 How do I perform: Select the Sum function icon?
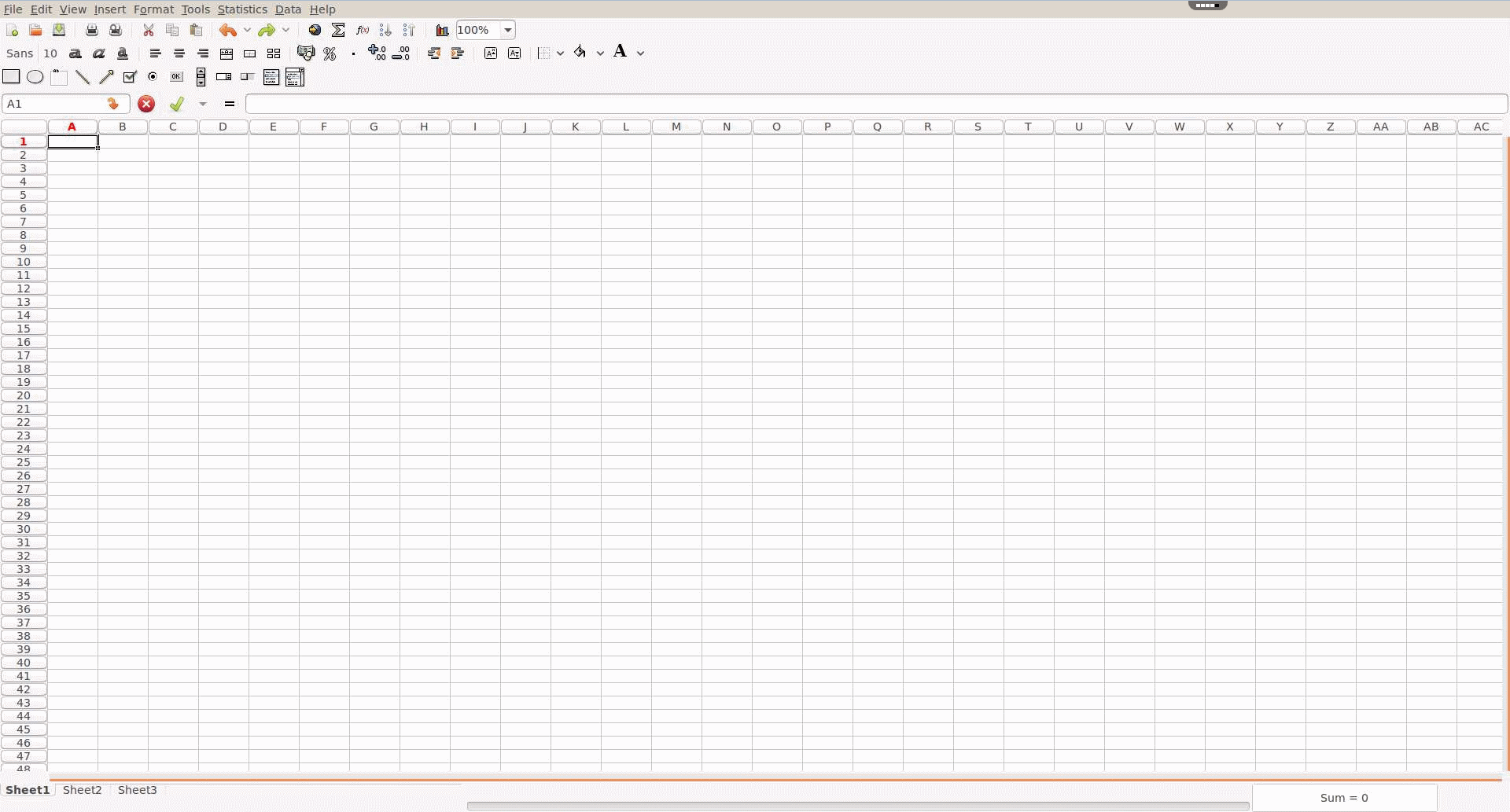(338, 30)
